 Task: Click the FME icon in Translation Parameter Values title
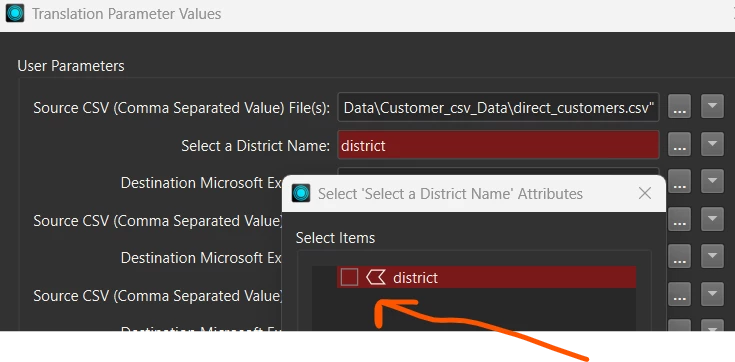15,14
